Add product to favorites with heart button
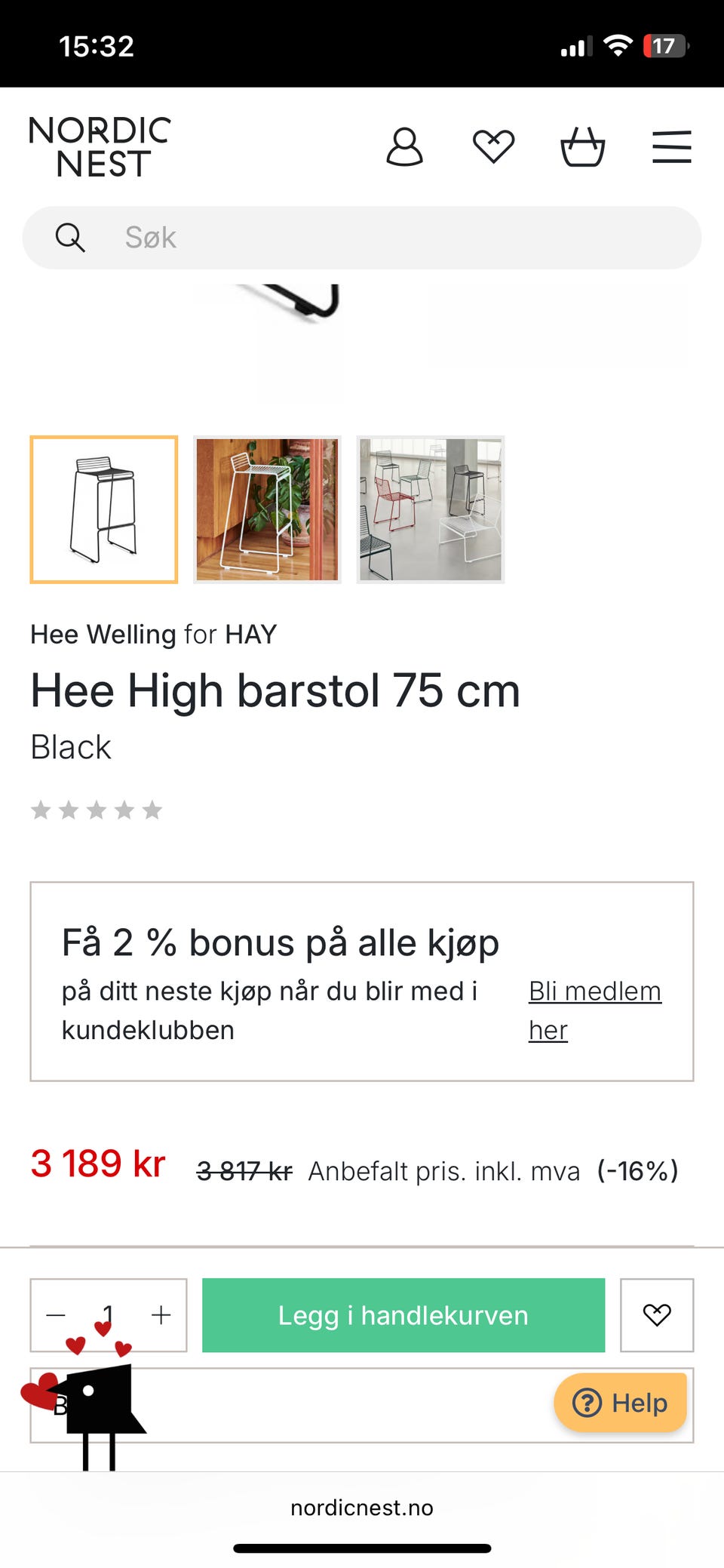Viewport: 724px width, 1568px height. pyautogui.click(x=656, y=1314)
